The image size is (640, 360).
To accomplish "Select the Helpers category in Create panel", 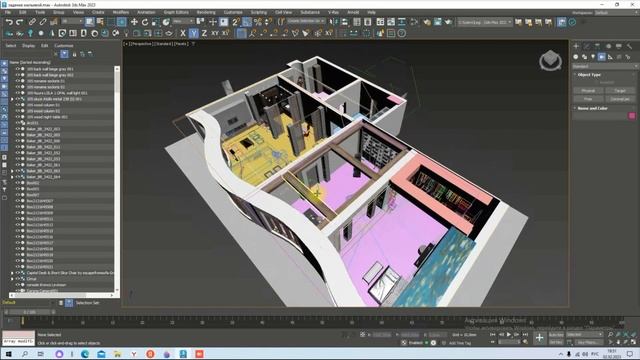I will pyautogui.click(x=610, y=57).
